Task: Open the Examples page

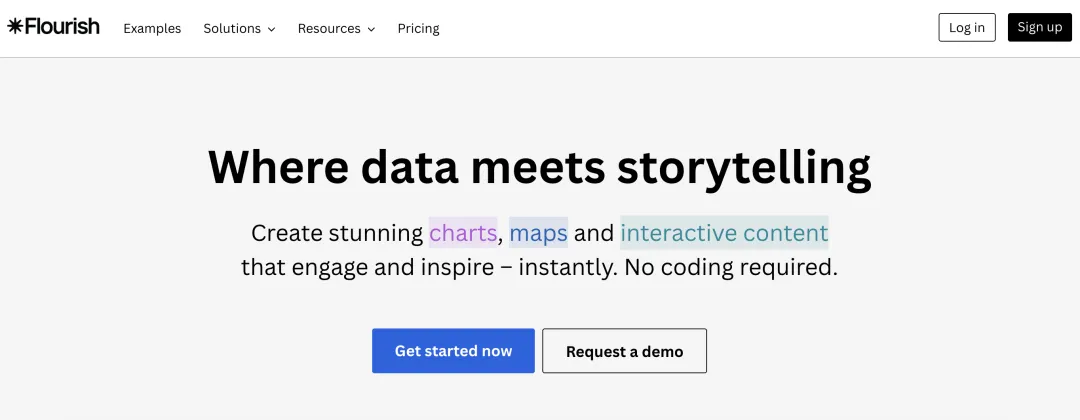Action: tap(152, 28)
